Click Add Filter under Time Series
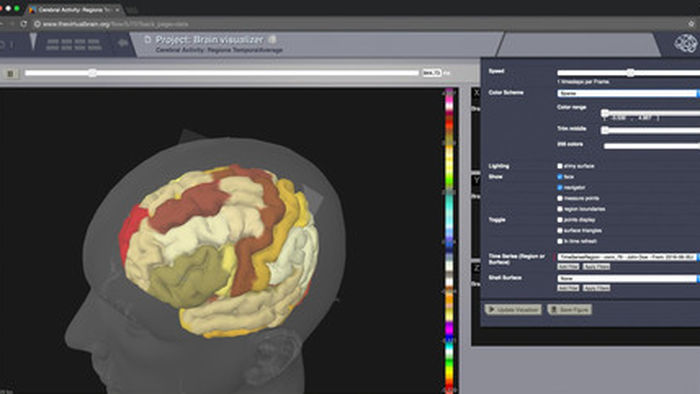The height and width of the screenshot is (394, 700). pyautogui.click(x=568, y=267)
